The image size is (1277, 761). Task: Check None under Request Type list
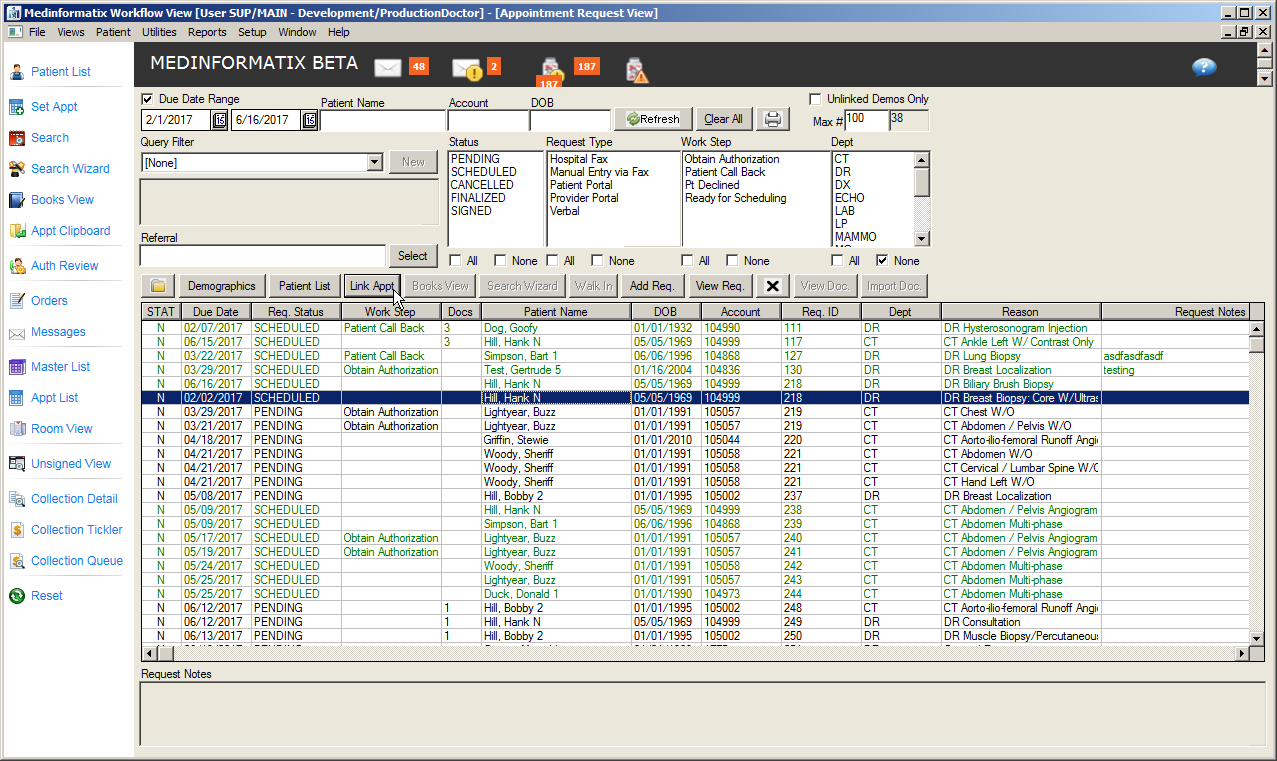point(597,261)
